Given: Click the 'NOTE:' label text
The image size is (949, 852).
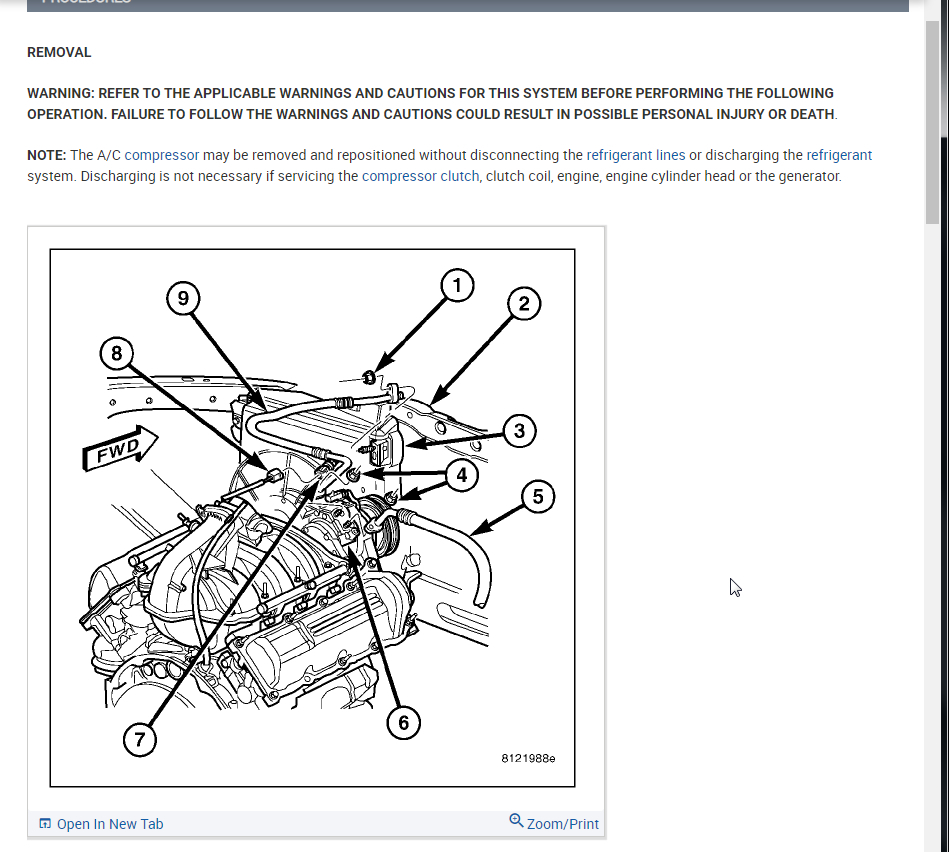Looking at the screenshot, I should point(47,156).
